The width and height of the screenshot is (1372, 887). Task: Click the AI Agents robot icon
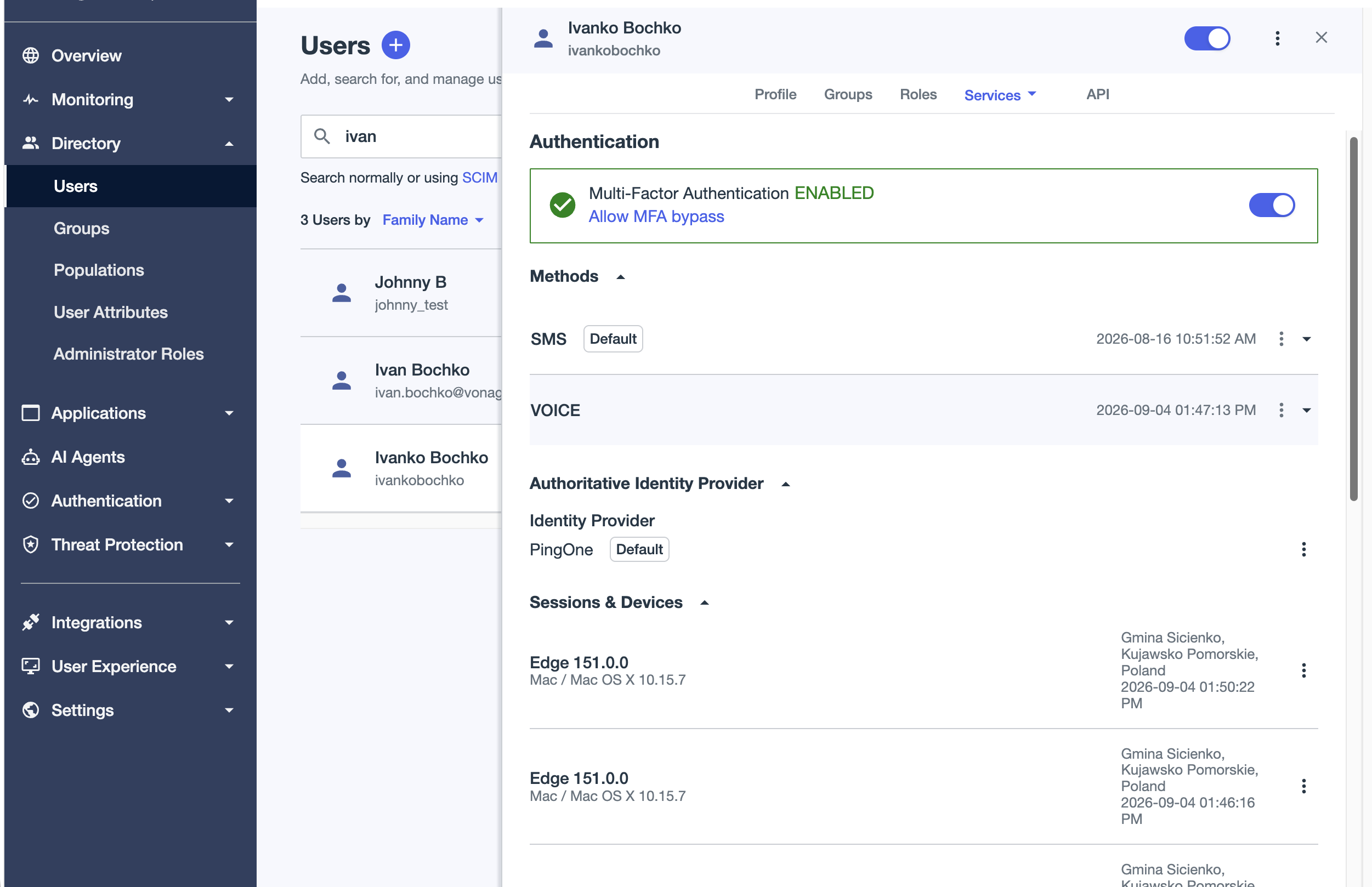[x=31, y=457]
